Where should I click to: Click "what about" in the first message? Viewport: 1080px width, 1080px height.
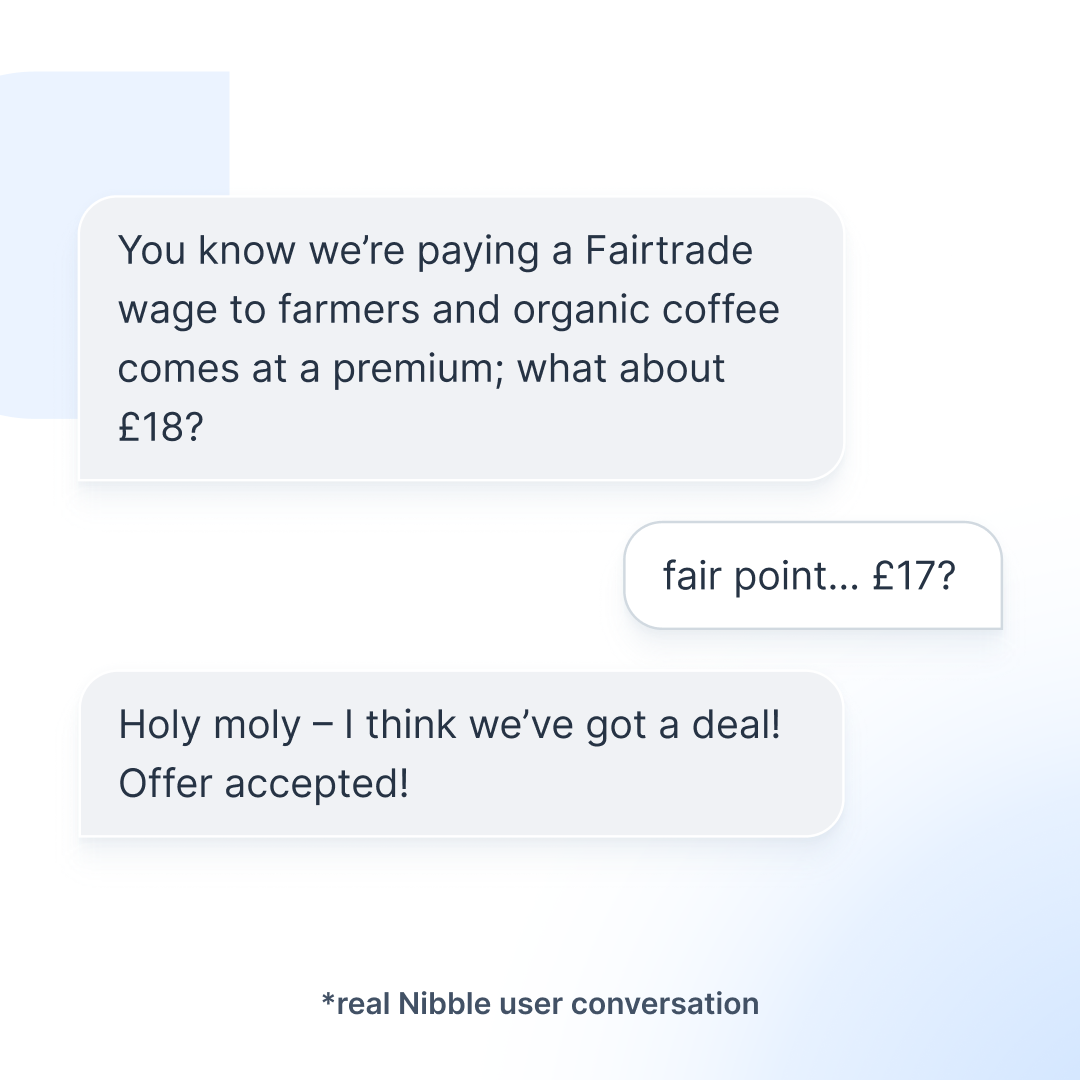pyautogui.click(x=621, y=369)
